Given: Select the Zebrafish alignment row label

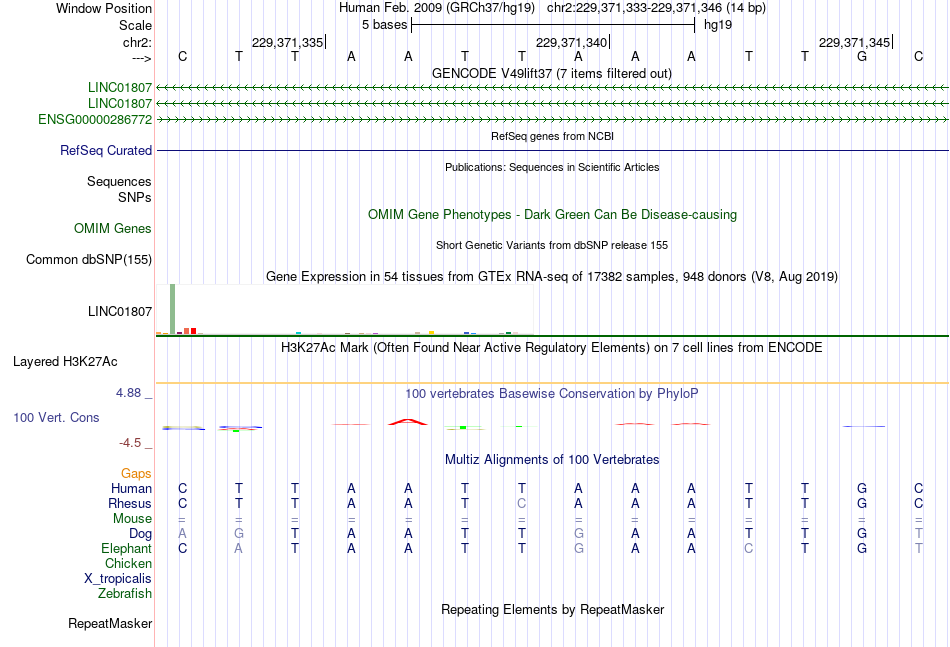Looking at the screenshot, I should tap(125, 594).
